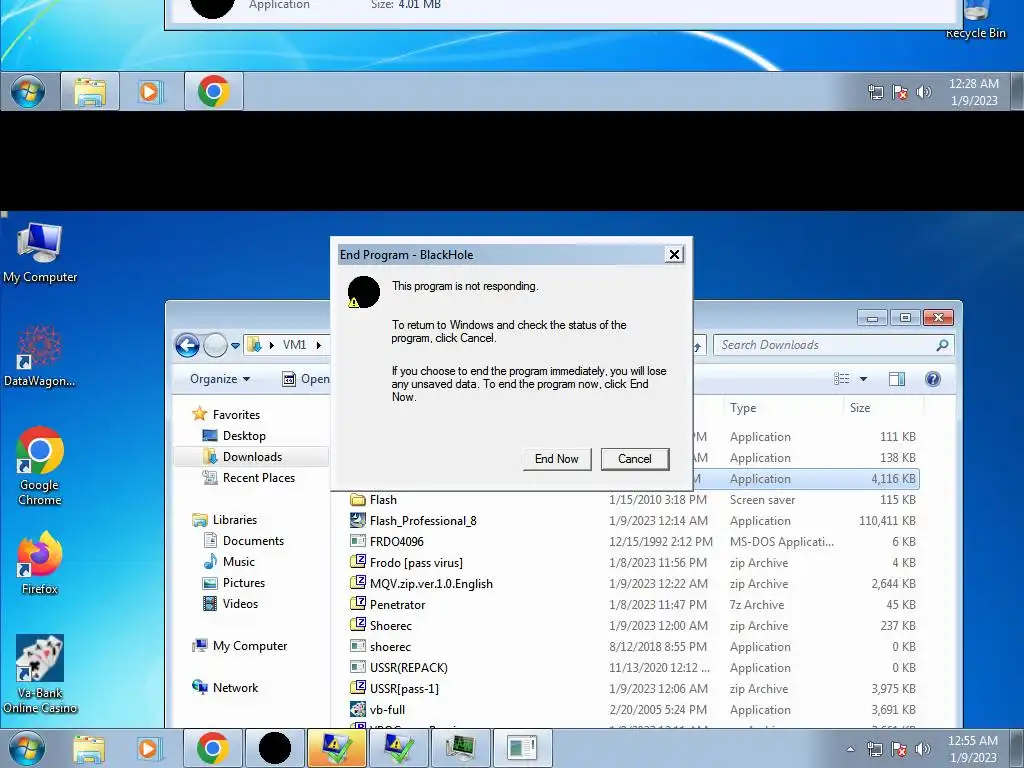The image size is (1024, 768).
Task: Click the Open toolbar button
Action: pos(306,379)
